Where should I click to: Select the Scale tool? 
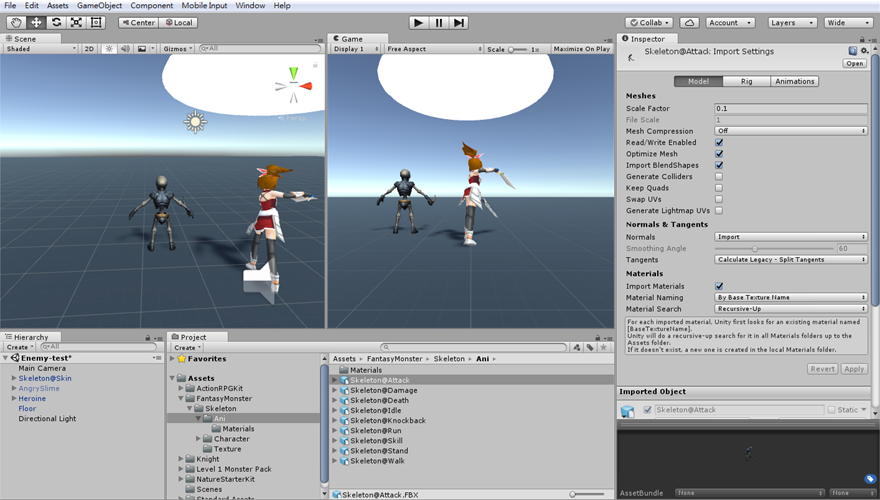click(76, 22)
